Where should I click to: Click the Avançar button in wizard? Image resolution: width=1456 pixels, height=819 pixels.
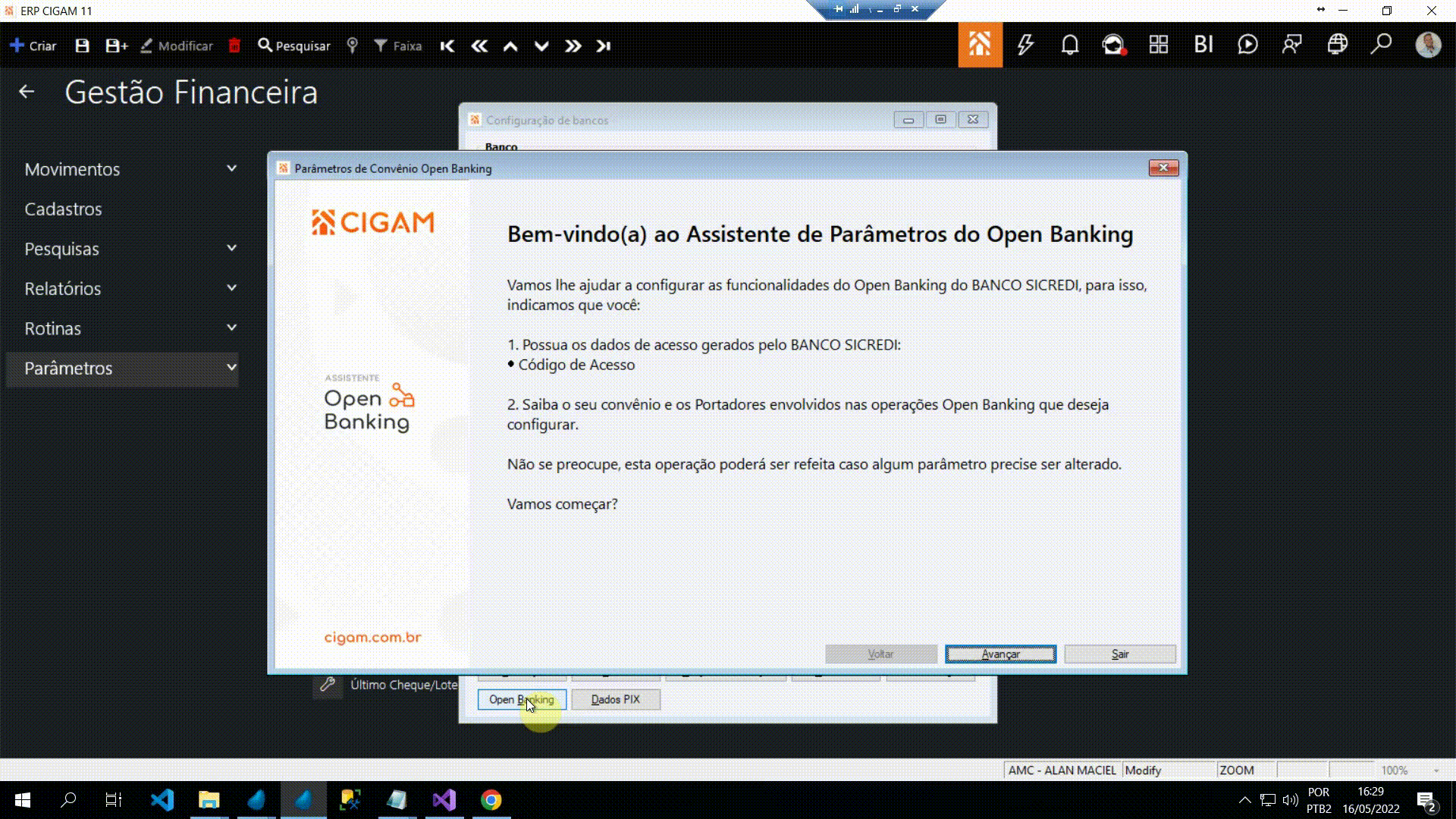click(1000, 654)
